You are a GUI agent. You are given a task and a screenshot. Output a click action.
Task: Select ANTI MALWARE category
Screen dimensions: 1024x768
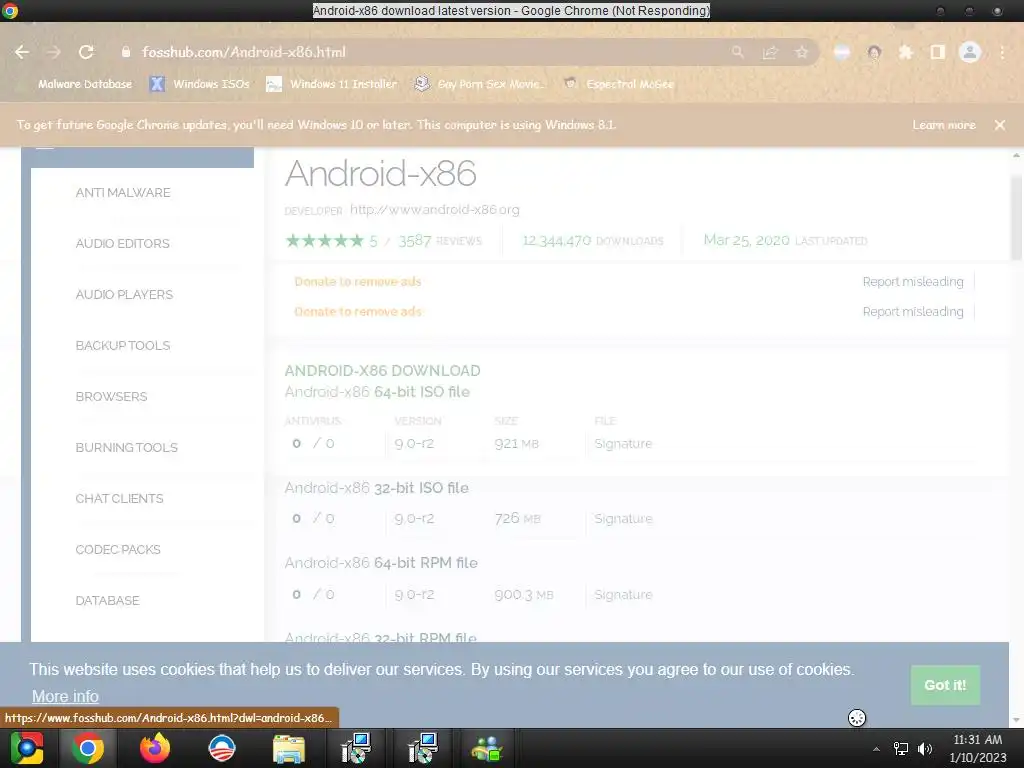point(123,193)
